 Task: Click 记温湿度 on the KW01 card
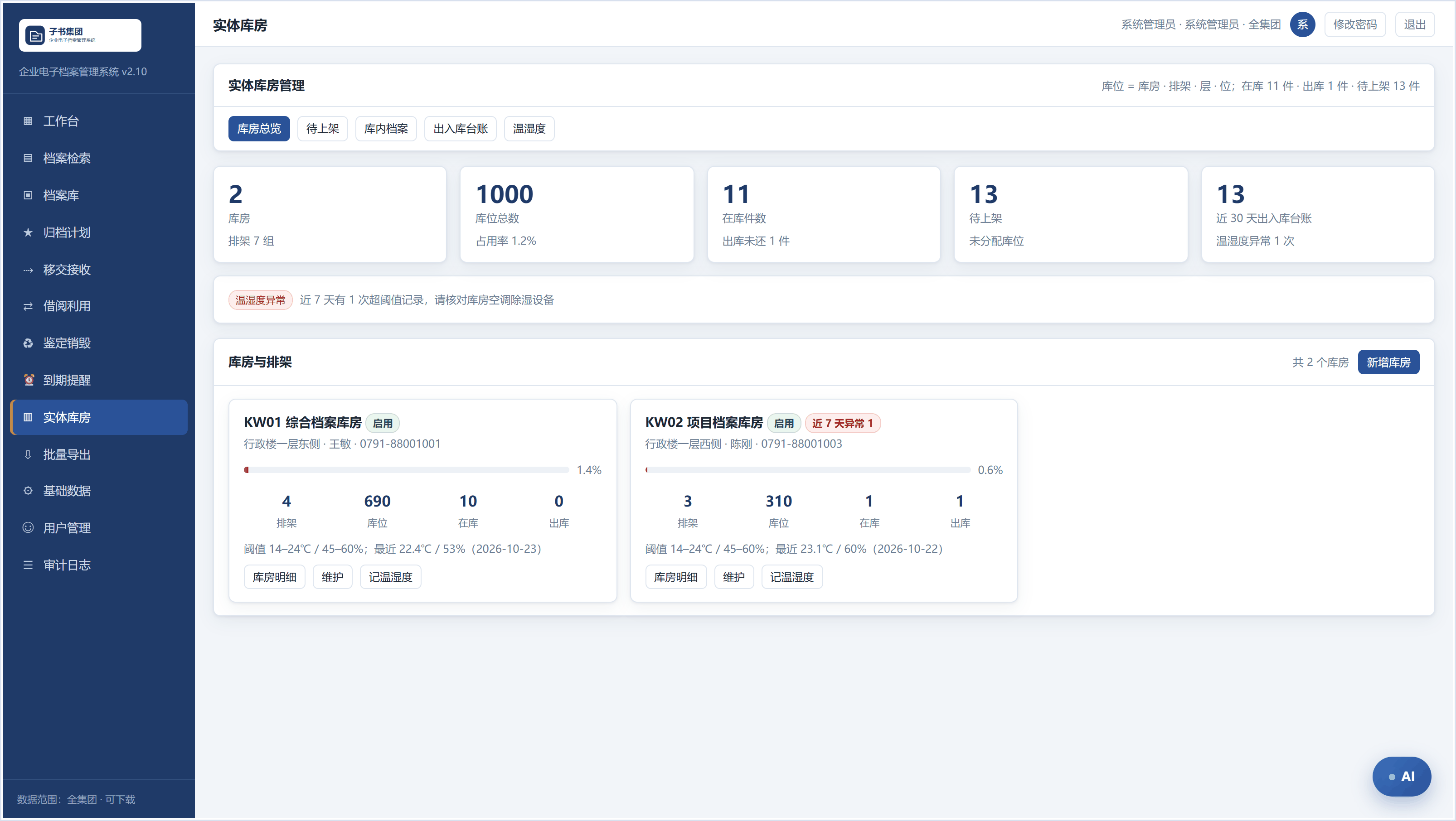click(391, 577)
